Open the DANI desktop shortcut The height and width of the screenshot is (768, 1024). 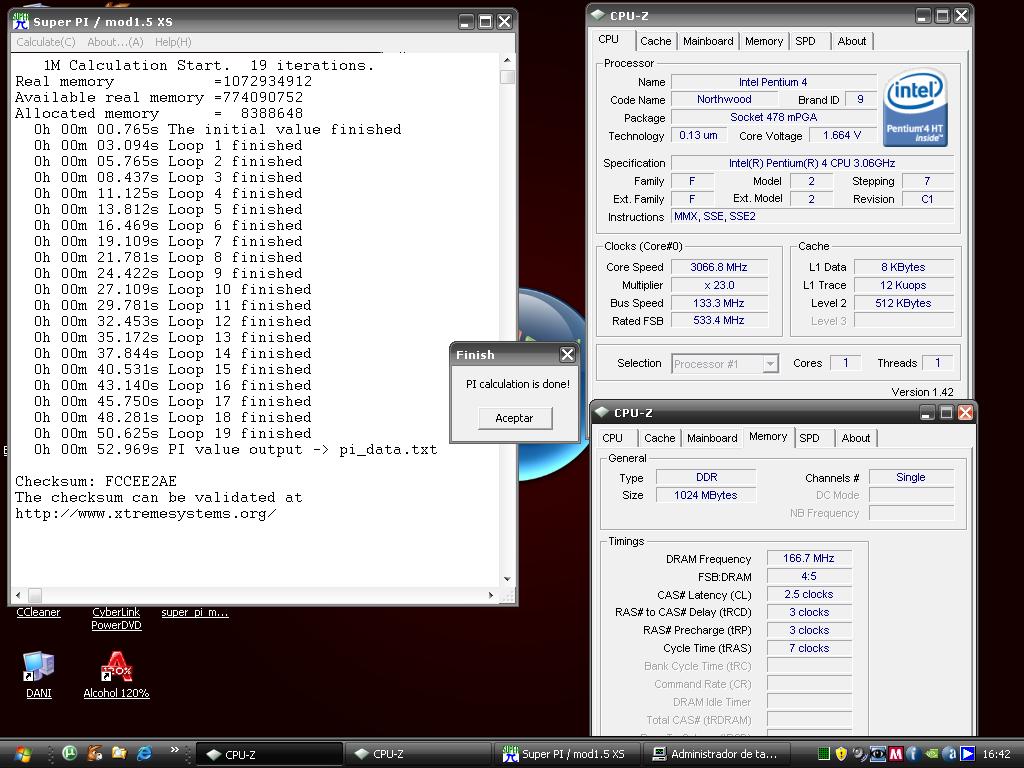tap(39, 675)
